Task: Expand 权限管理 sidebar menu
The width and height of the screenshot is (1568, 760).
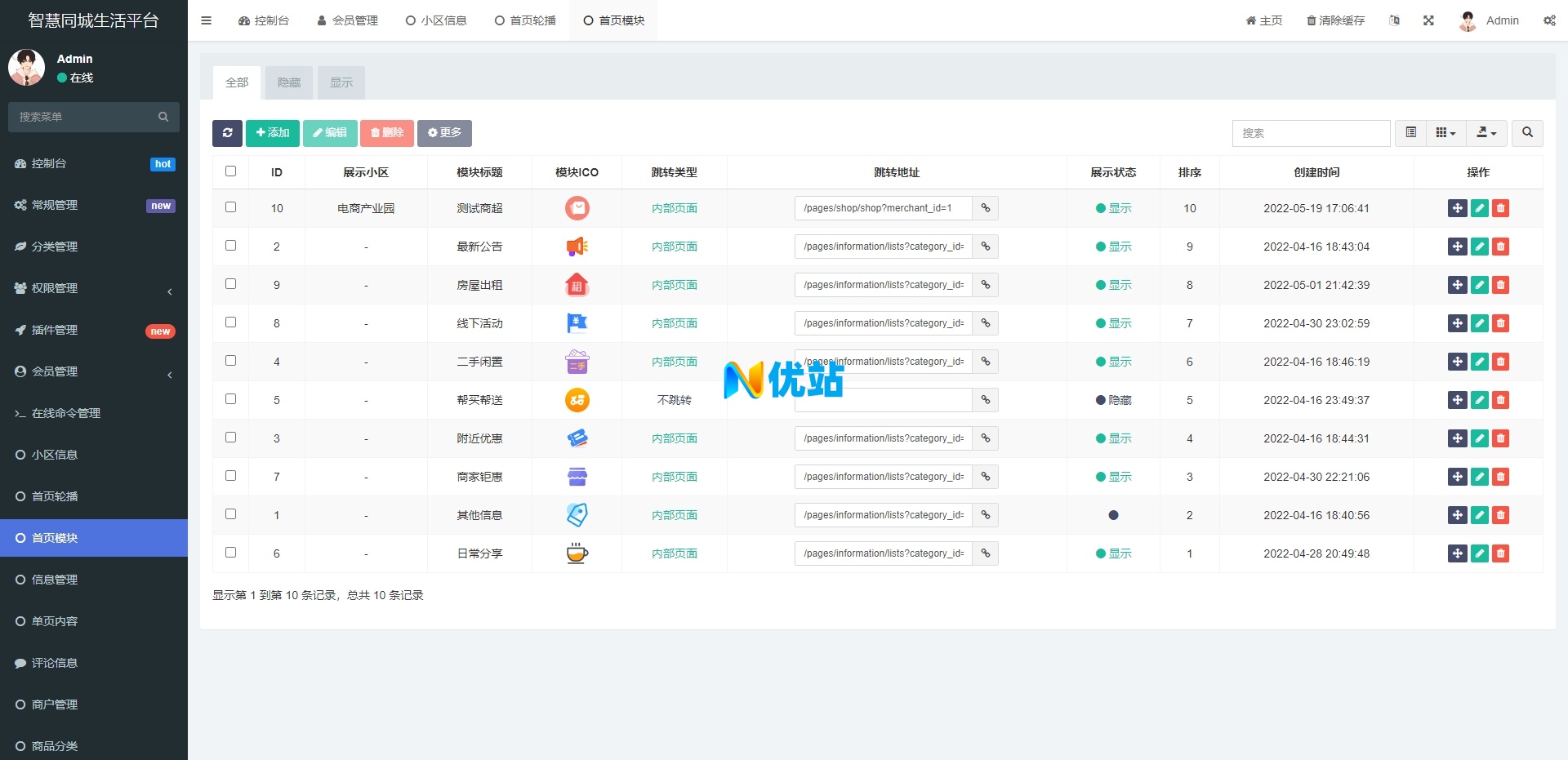Action: coord(94,288)
